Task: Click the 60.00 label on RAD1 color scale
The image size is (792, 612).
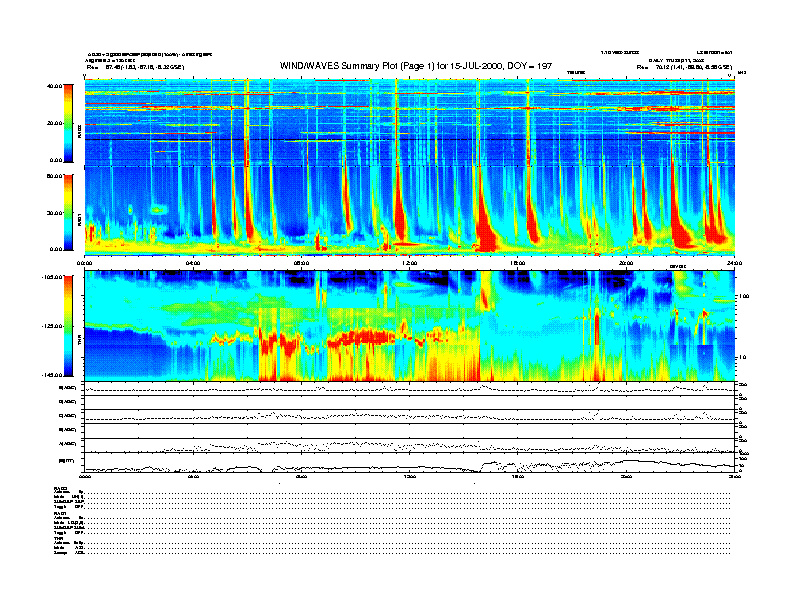Action: tap(55, 176)
